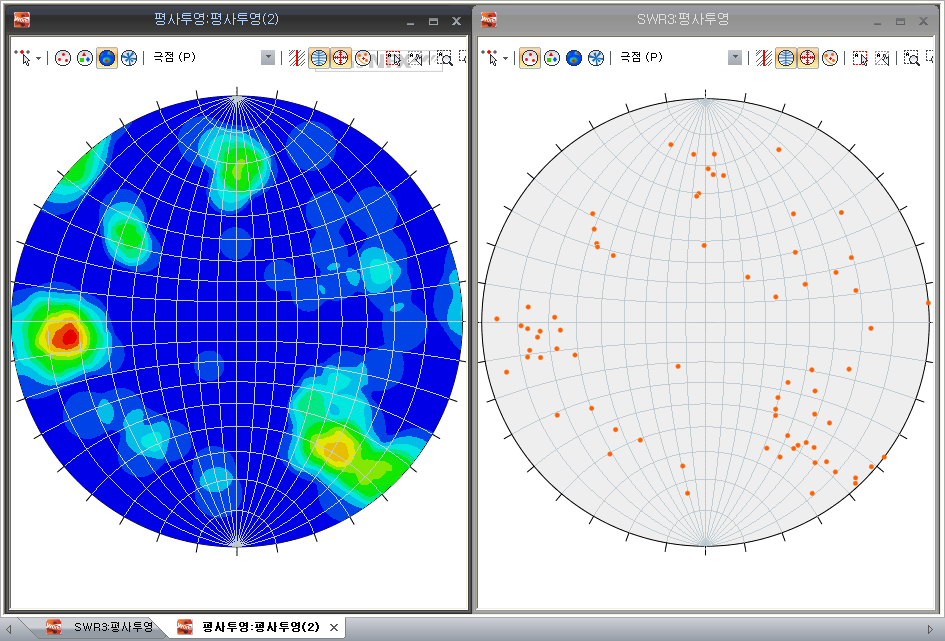Select contour plot icon in SWR3 window
The image size is (945, 641).
574,58
